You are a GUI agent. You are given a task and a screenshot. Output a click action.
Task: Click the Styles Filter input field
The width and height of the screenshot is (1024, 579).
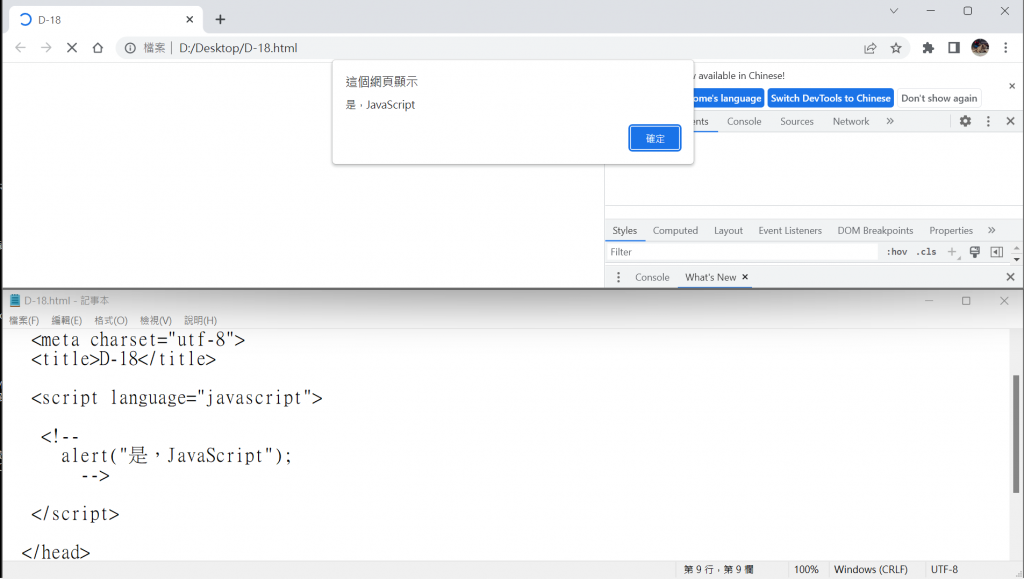coord(742,252)
